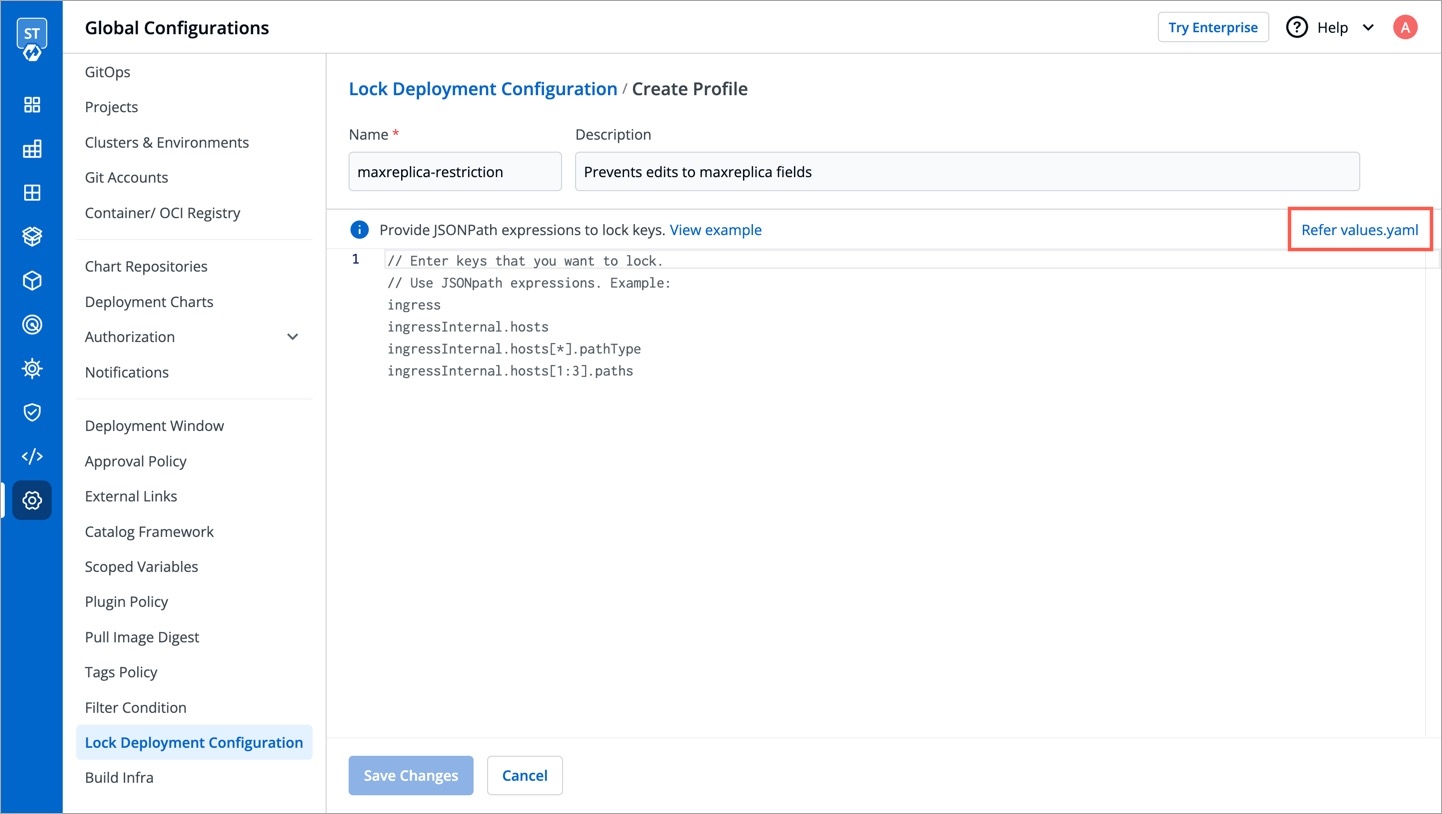Click the sun-shaped sidebar icon
The height and width of the screenshot is (814, 1442).
[x=32, y=368]
